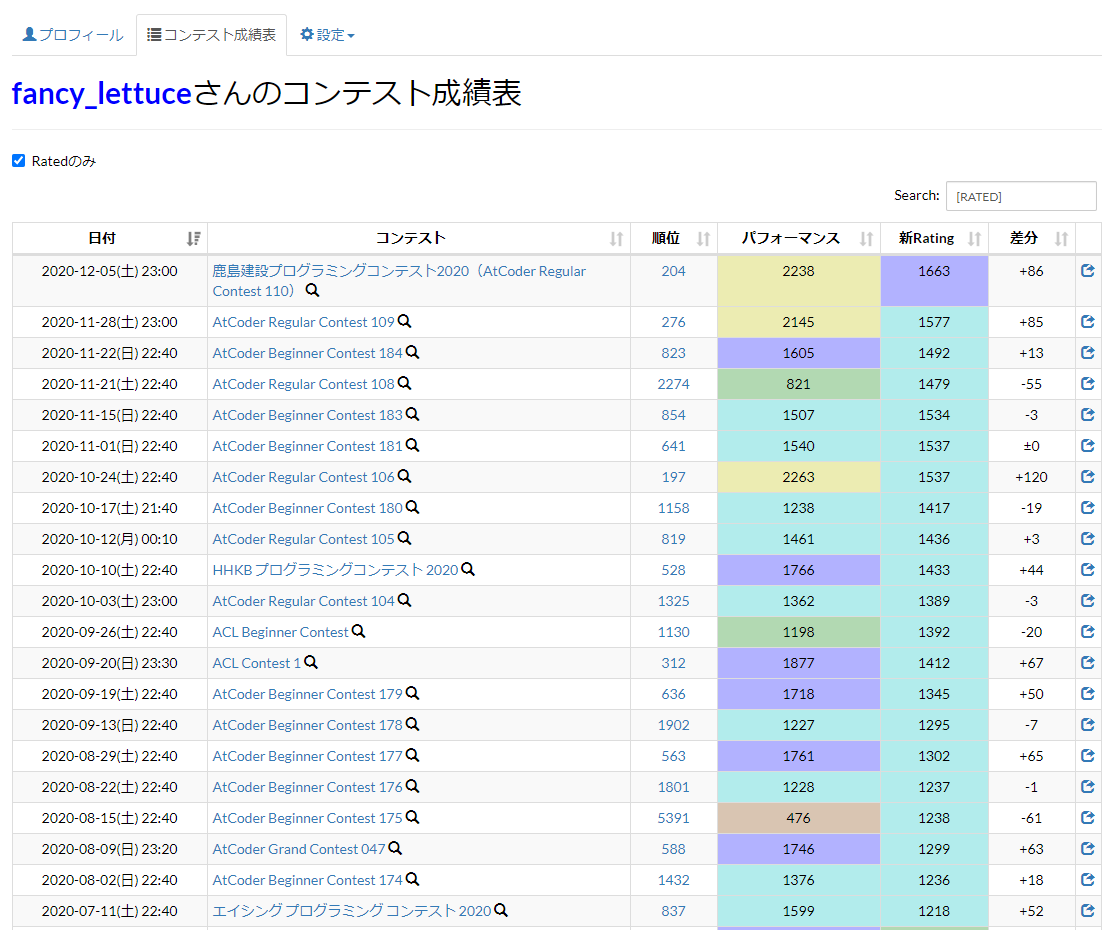Sort table by 順位 column
The image size is (1111, 930).
pyautogui.click(x=674, y=239)
